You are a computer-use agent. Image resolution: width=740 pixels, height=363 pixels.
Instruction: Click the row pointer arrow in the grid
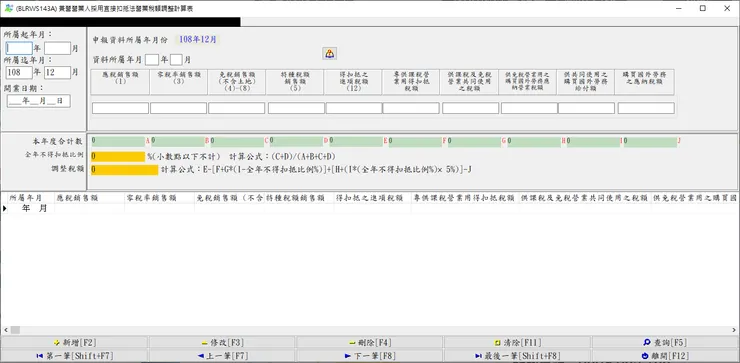tap(5, 209)
